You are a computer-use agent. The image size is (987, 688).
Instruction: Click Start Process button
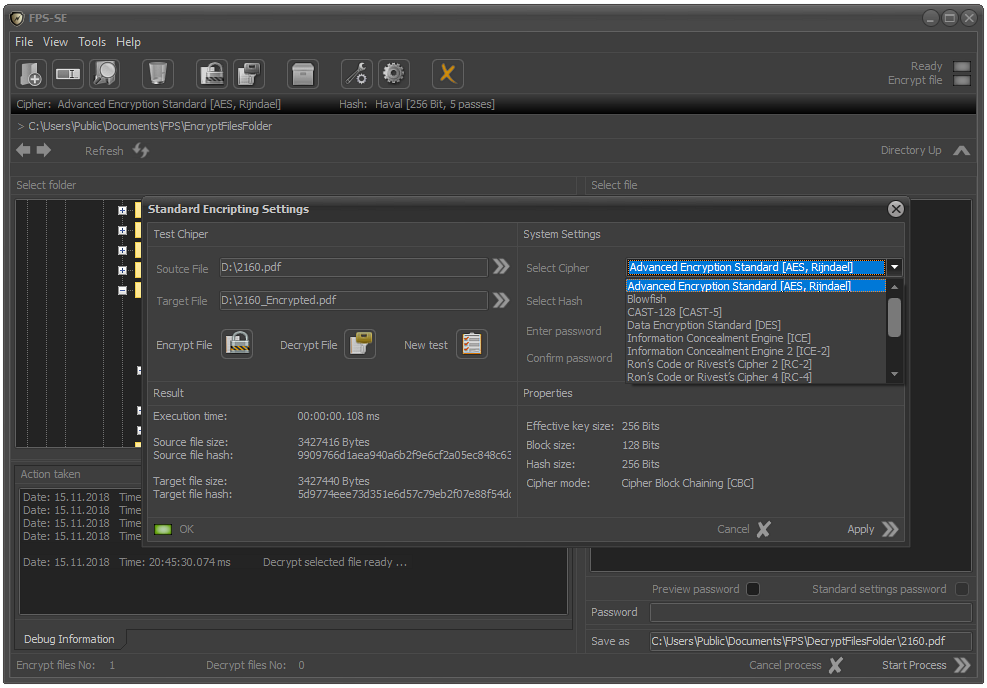[x=925, y=665]
